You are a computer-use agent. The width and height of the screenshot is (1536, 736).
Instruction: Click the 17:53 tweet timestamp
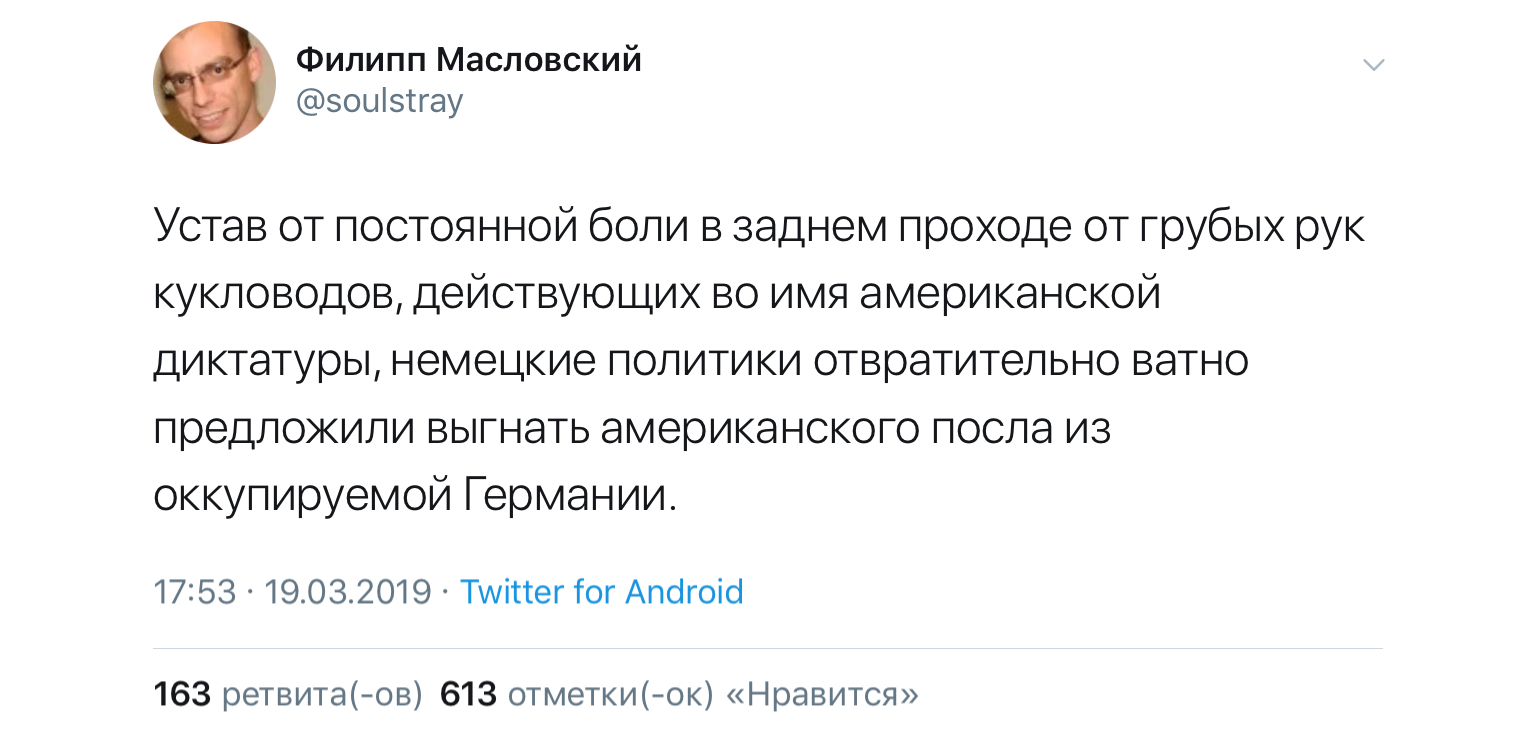tap(195, 592)
